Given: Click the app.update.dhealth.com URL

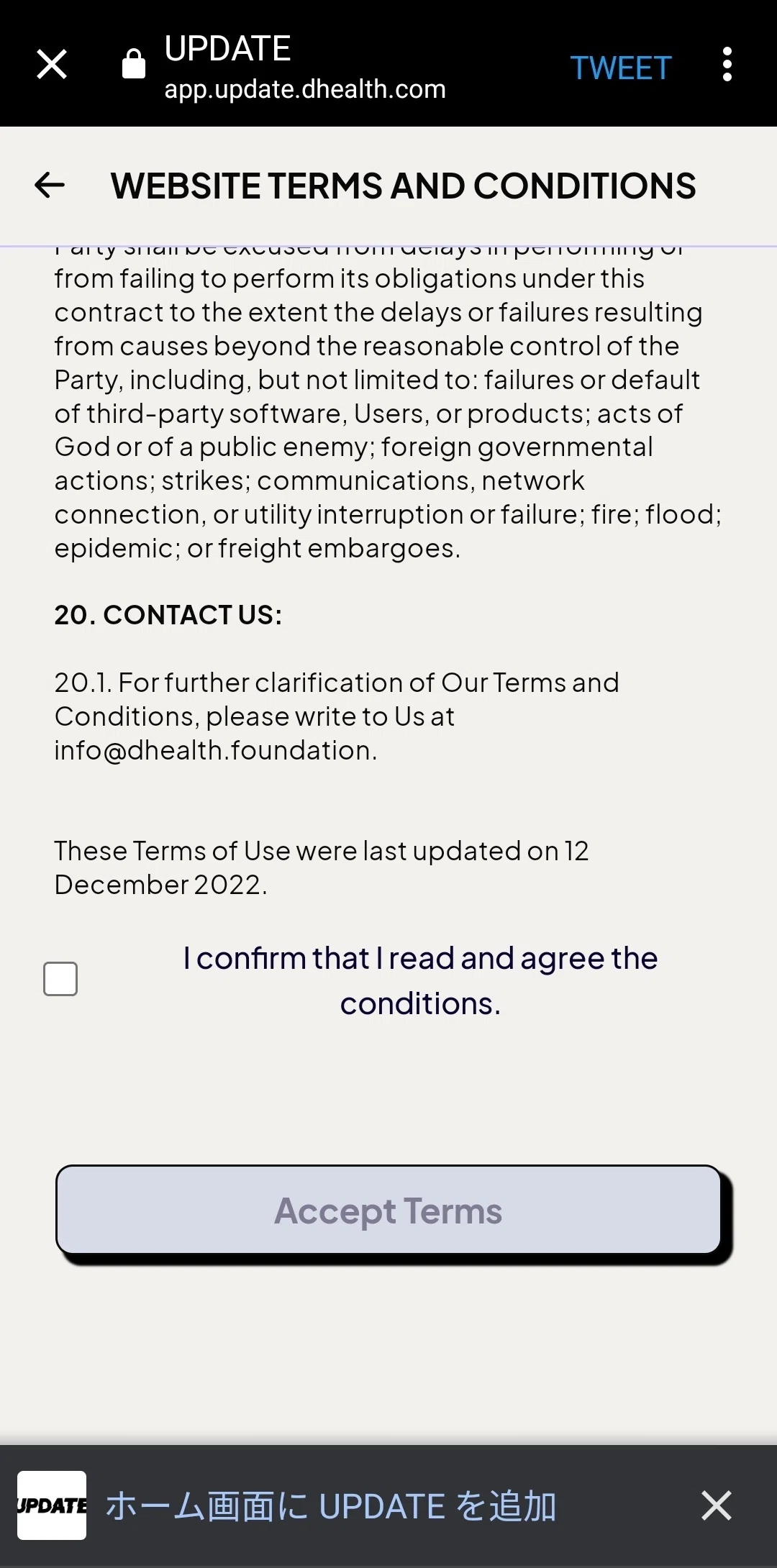Looking at the screenshot, I should coord(305,89).
